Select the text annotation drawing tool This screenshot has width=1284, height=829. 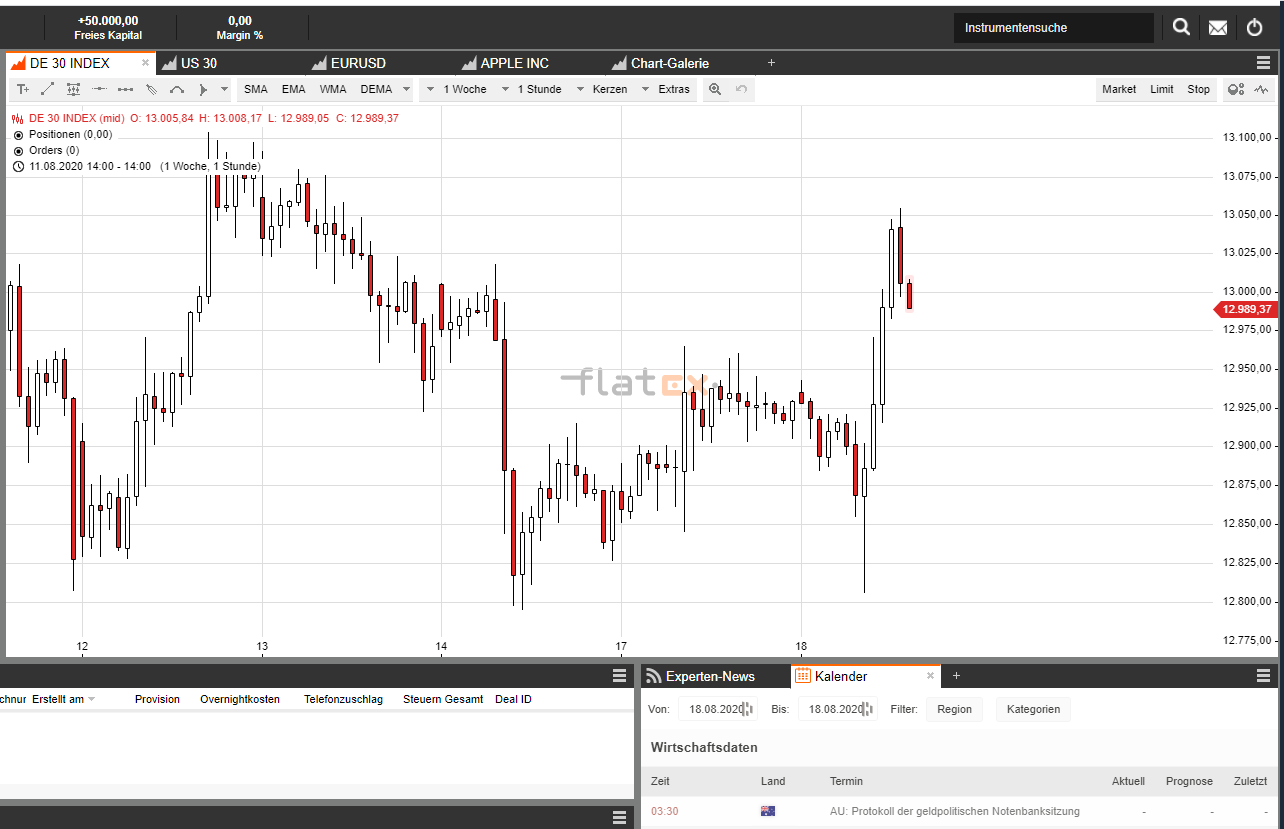23,89
